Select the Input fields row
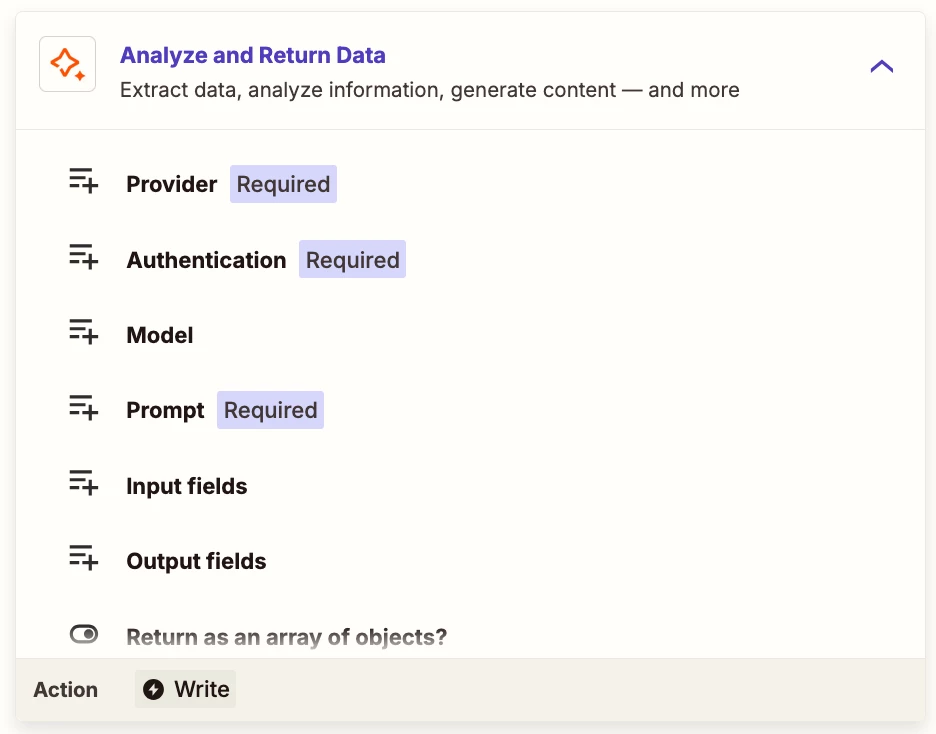Screen dimensions: 936x734 187,486
